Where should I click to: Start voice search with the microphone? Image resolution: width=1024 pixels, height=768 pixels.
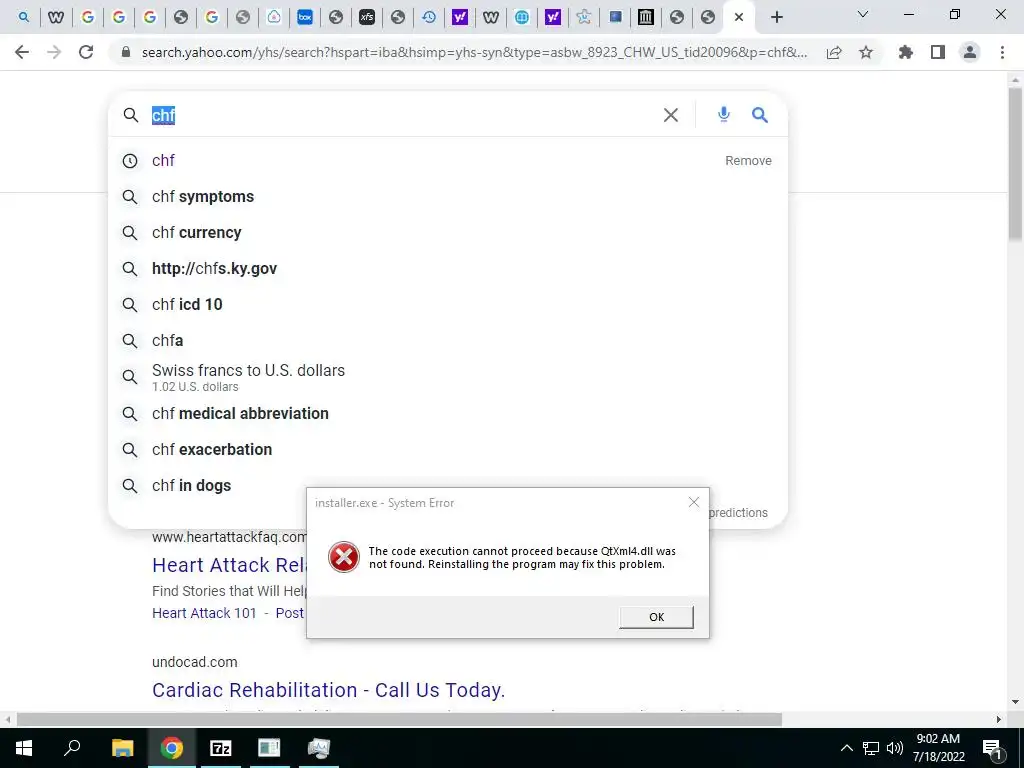(724, 115)
